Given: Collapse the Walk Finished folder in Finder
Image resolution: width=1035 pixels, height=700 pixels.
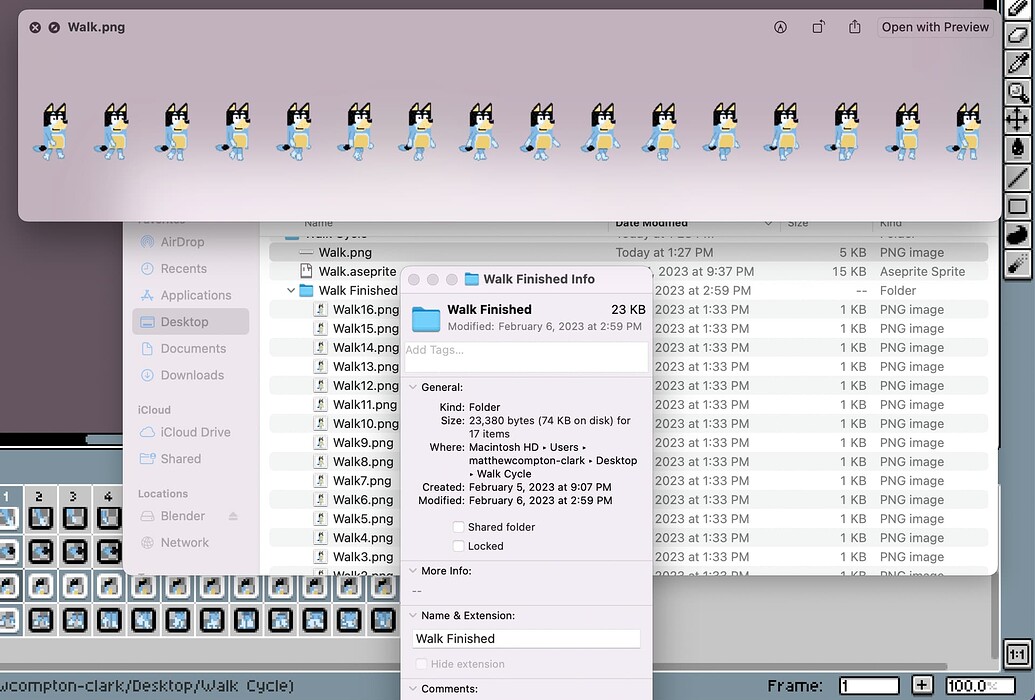Looking at the screenshot, I should tap(293, 290).
